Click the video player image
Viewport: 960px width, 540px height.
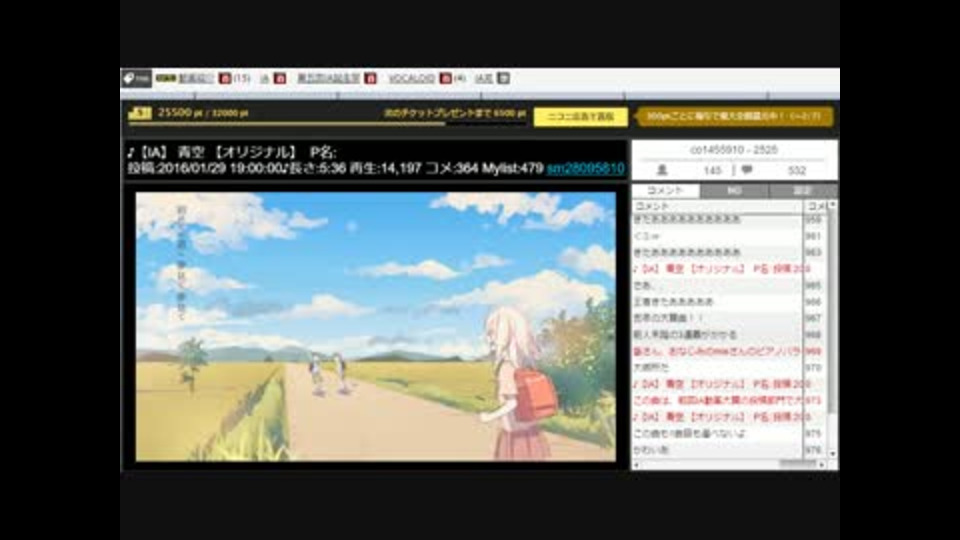tap(375, 326)
